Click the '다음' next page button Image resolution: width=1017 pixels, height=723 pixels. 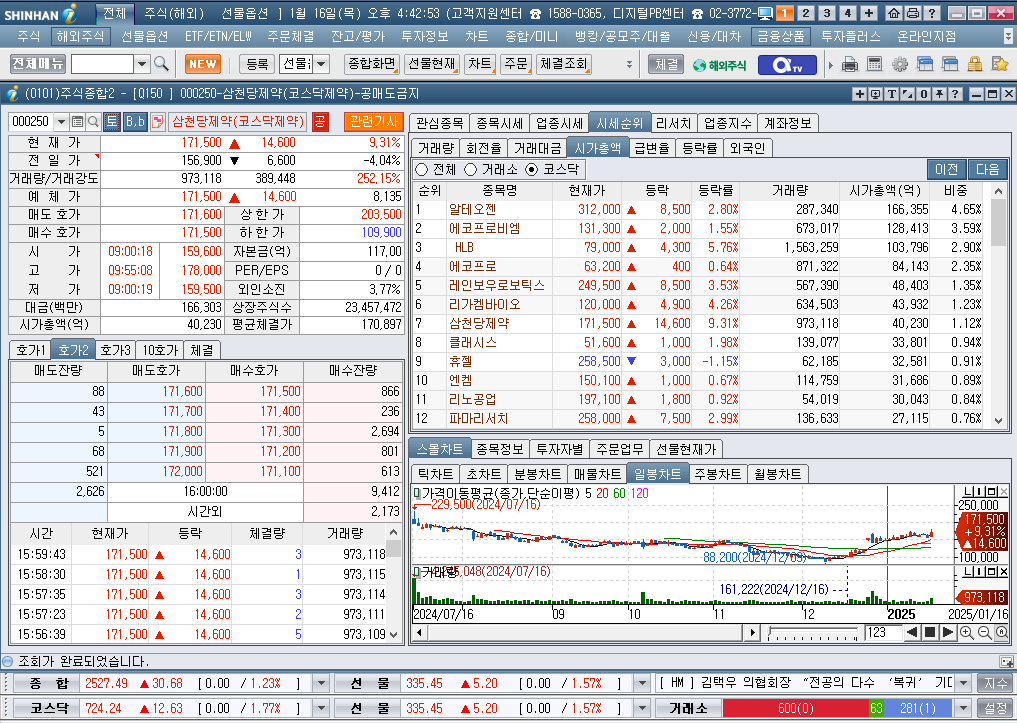coord(987,169)
